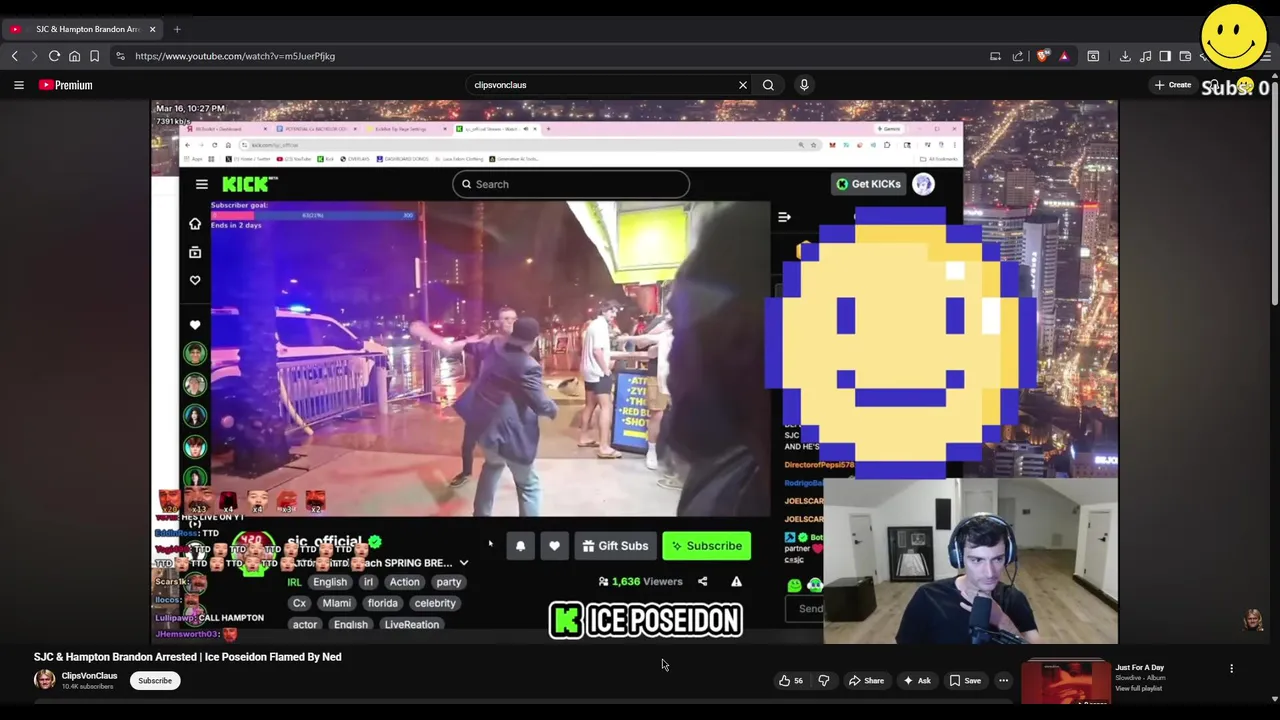The image size is (1280, 720).
Task: Click the clipsvonclaus search field
Action: pyautogui.click(x=600, y=85)
